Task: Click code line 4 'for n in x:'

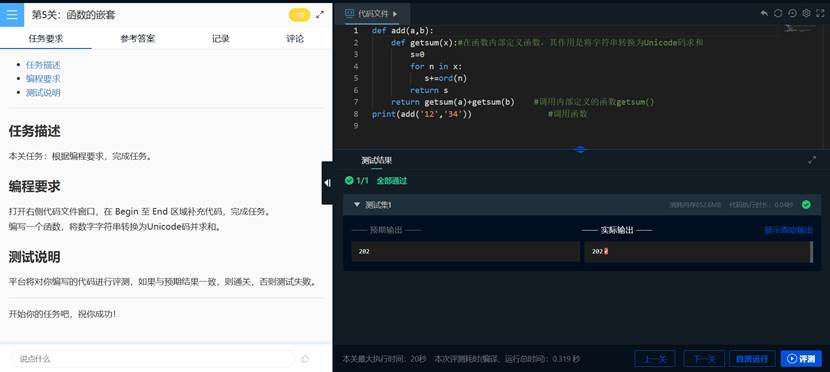Action: [436, 66]
